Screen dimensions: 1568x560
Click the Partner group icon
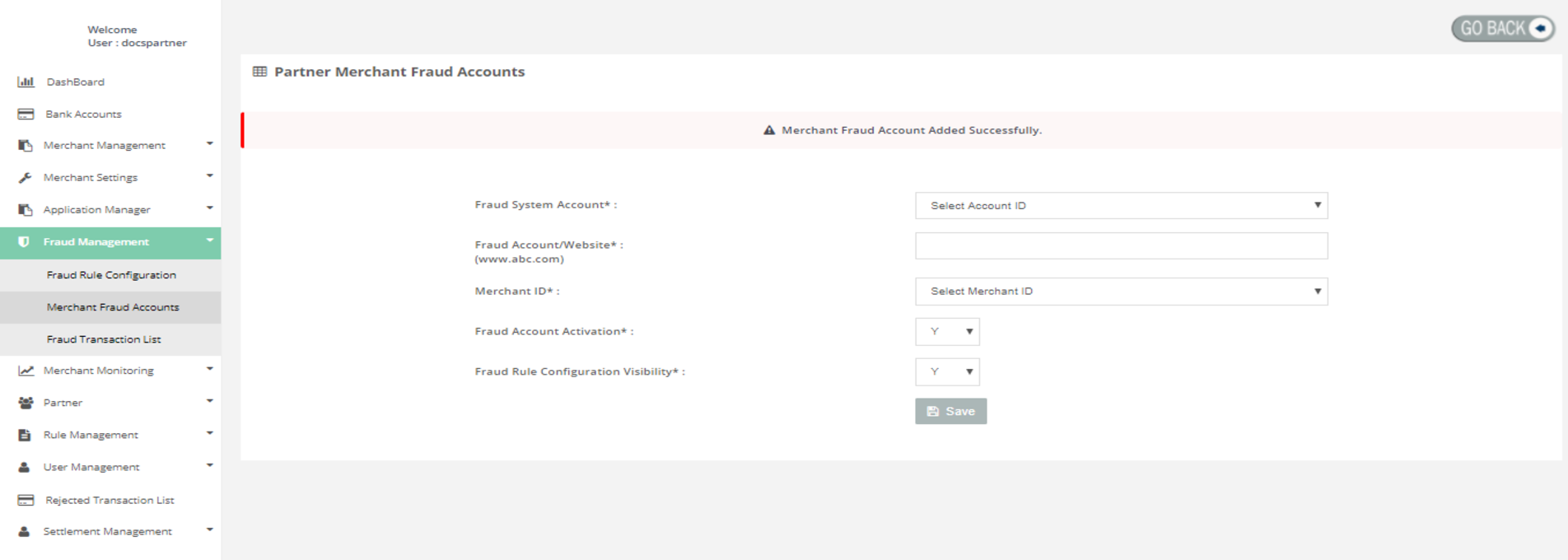click(x=26, y=403)
